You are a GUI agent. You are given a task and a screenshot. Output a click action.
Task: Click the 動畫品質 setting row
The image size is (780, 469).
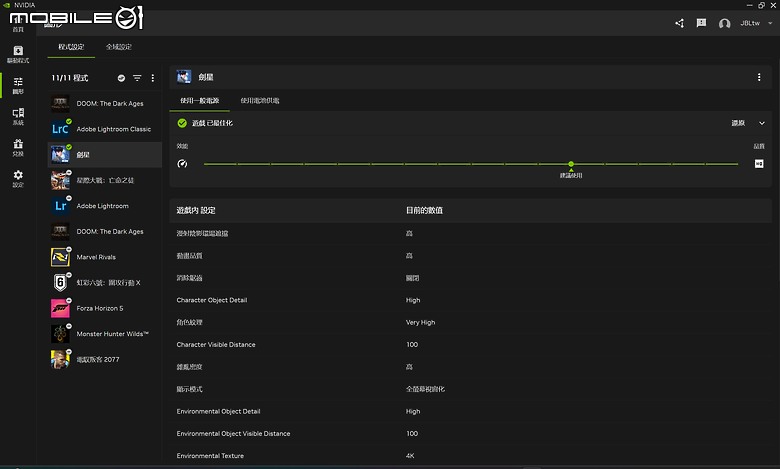(x=470, y=256)
